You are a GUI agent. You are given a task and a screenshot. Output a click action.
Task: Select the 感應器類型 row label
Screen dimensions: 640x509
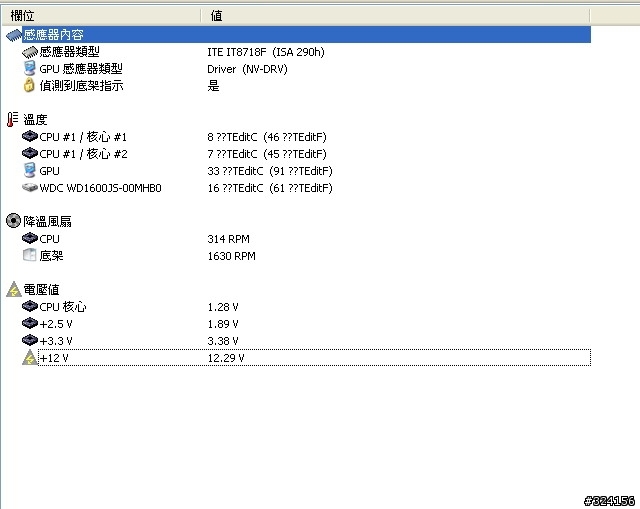pyautogui.click(x=69, y=52)
